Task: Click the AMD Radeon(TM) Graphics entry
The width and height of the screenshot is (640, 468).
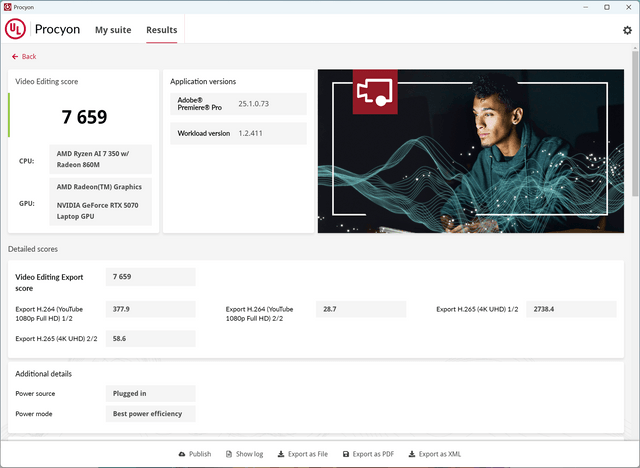Action: (99, 187)
